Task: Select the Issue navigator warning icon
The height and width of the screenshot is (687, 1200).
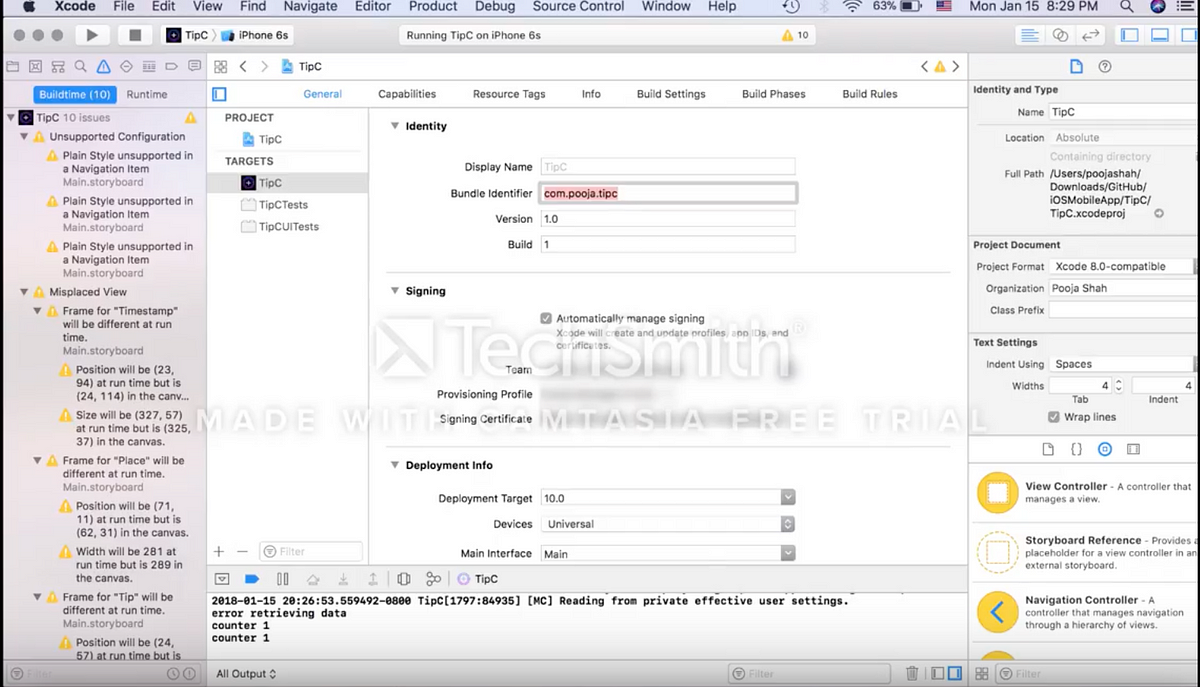Action: click(103, 67)
